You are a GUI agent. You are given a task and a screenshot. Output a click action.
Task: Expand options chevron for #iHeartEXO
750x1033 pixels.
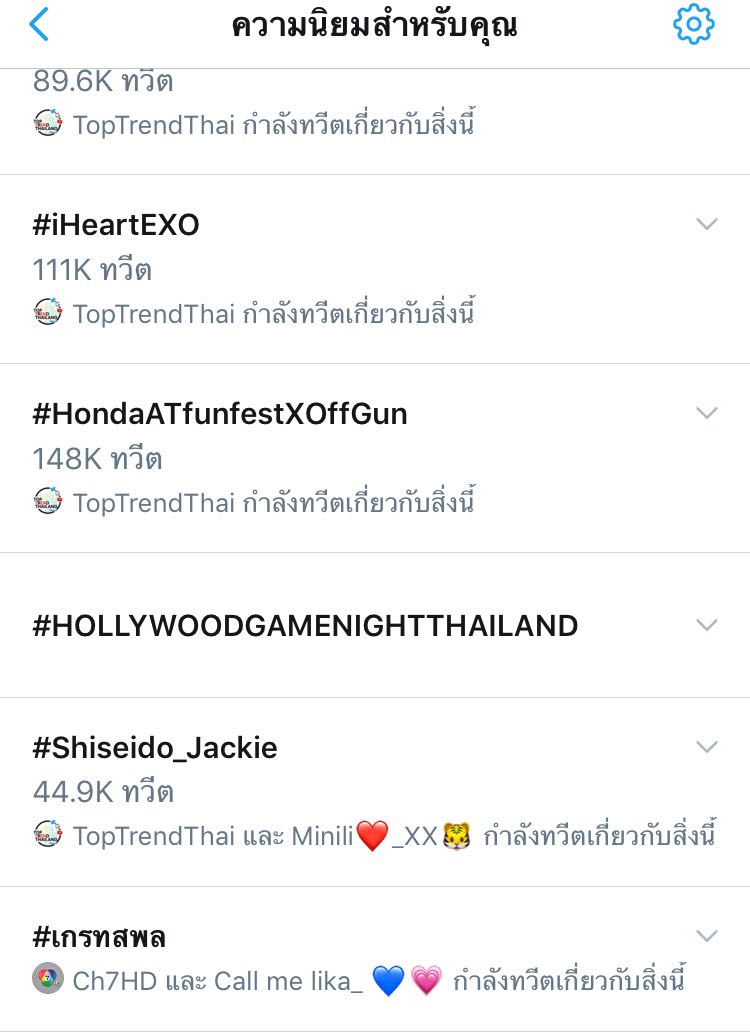pos(707,224)
